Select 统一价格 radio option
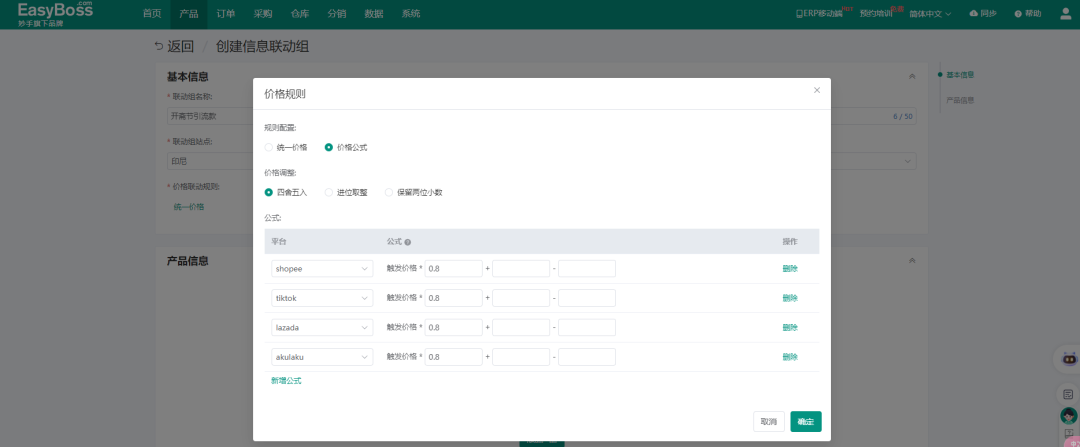 [x=269, y=147]
